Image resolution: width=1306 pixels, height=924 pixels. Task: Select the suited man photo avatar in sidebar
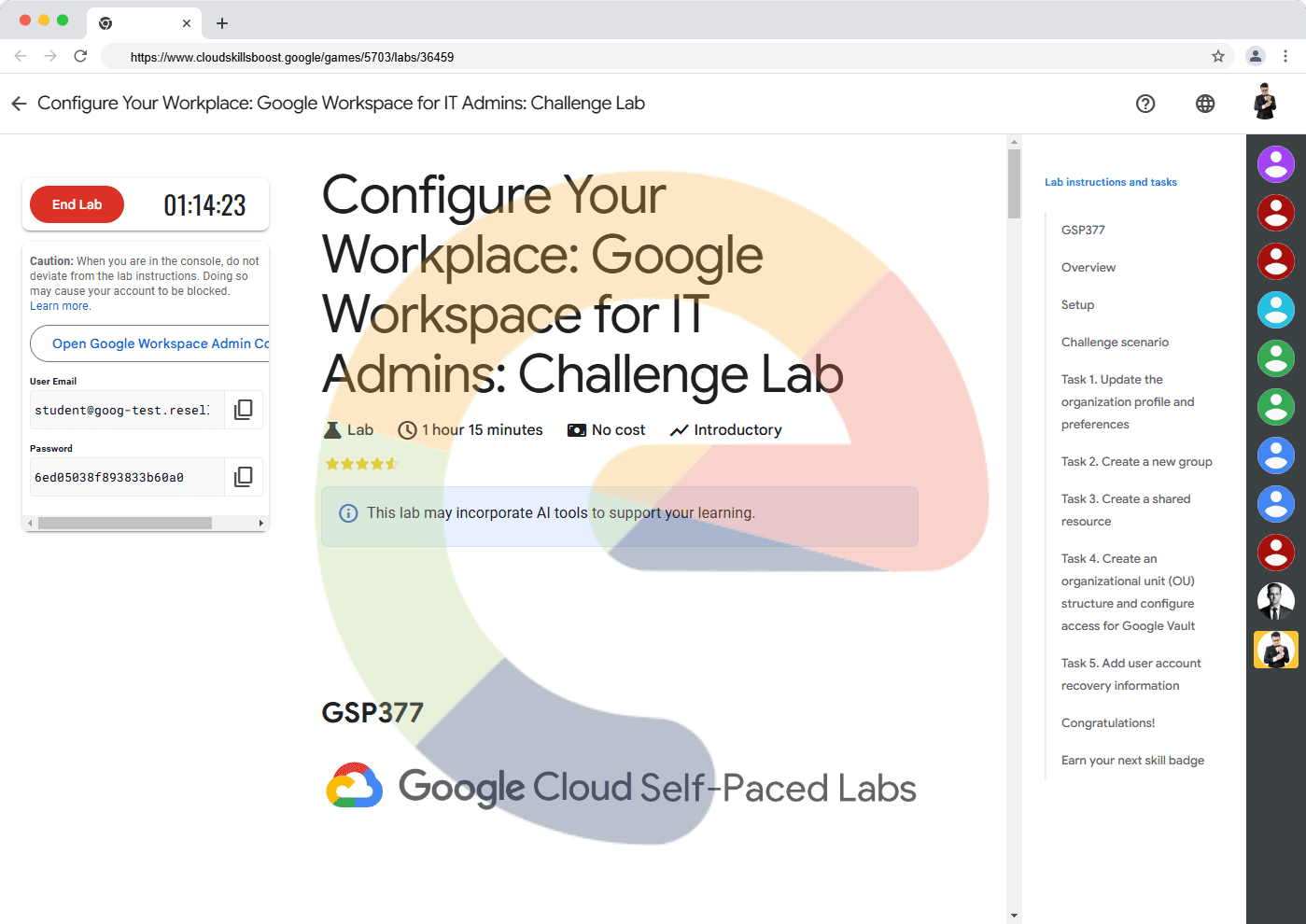pyautogui.click(x=1275, y=601)
